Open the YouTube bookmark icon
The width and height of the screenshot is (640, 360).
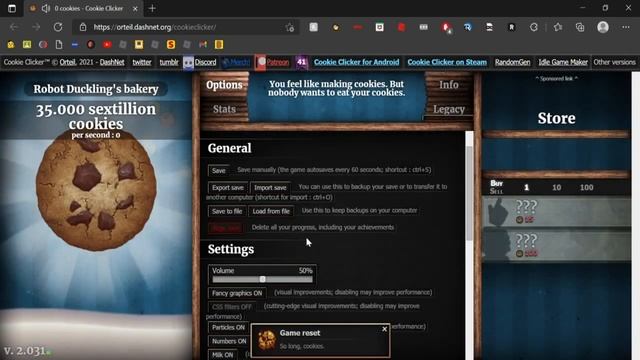107,44
